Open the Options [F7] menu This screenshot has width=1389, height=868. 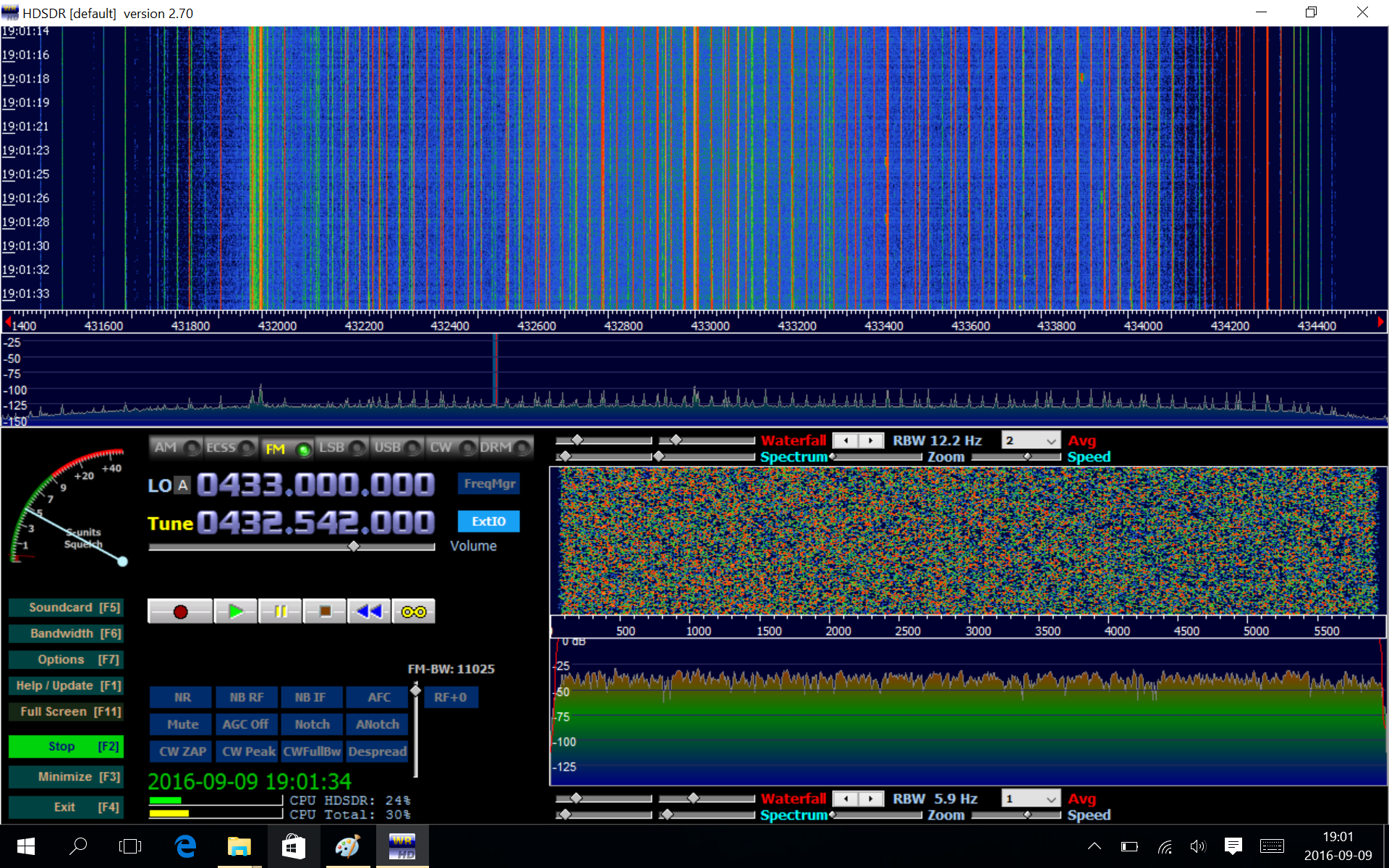point(66,660)
